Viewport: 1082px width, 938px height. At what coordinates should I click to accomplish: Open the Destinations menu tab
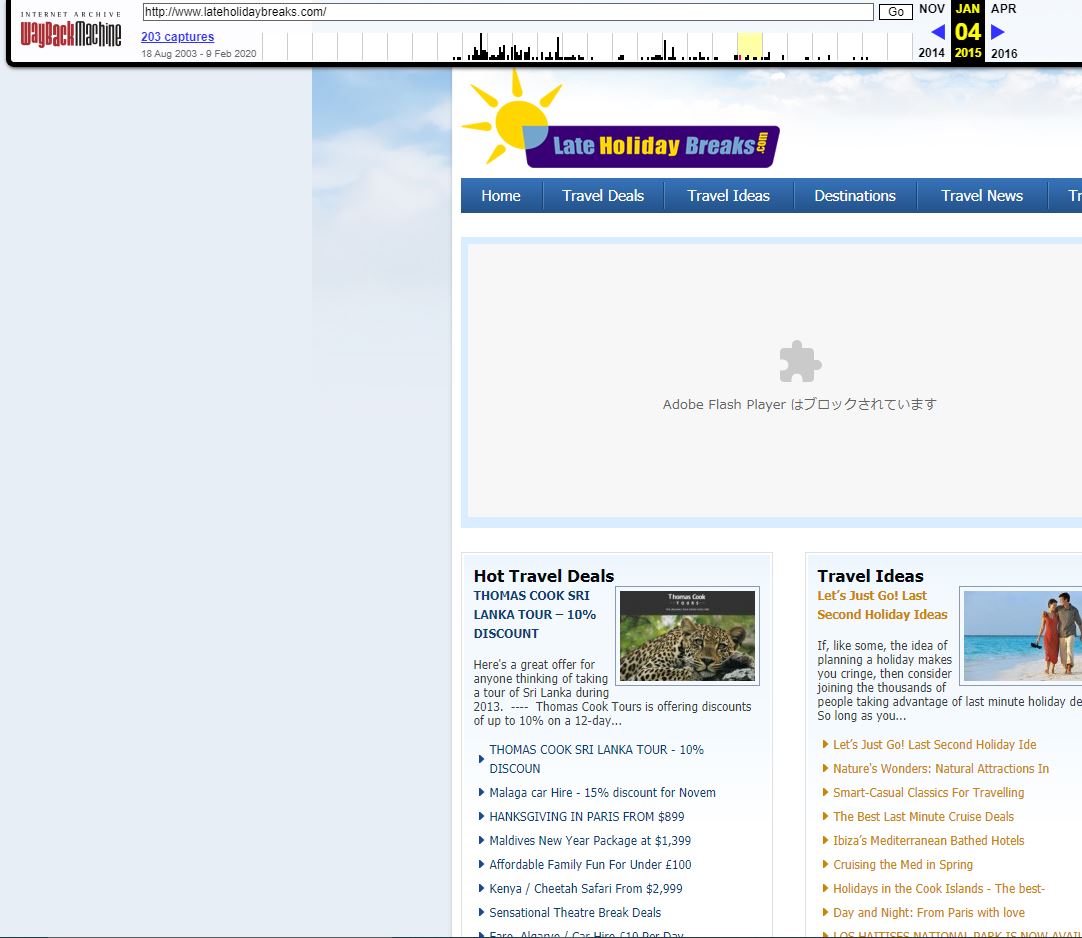pos(854,196)
